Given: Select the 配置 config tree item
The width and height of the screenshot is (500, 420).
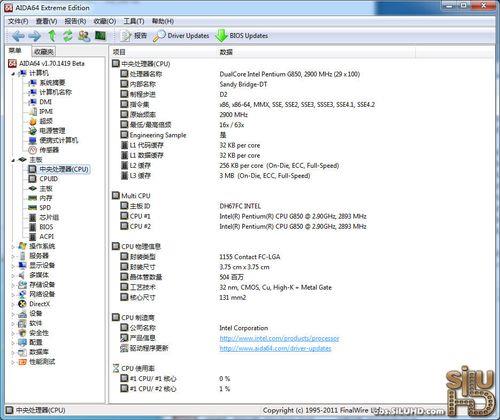Looking at the screenshot, I should tap(30, 342).
